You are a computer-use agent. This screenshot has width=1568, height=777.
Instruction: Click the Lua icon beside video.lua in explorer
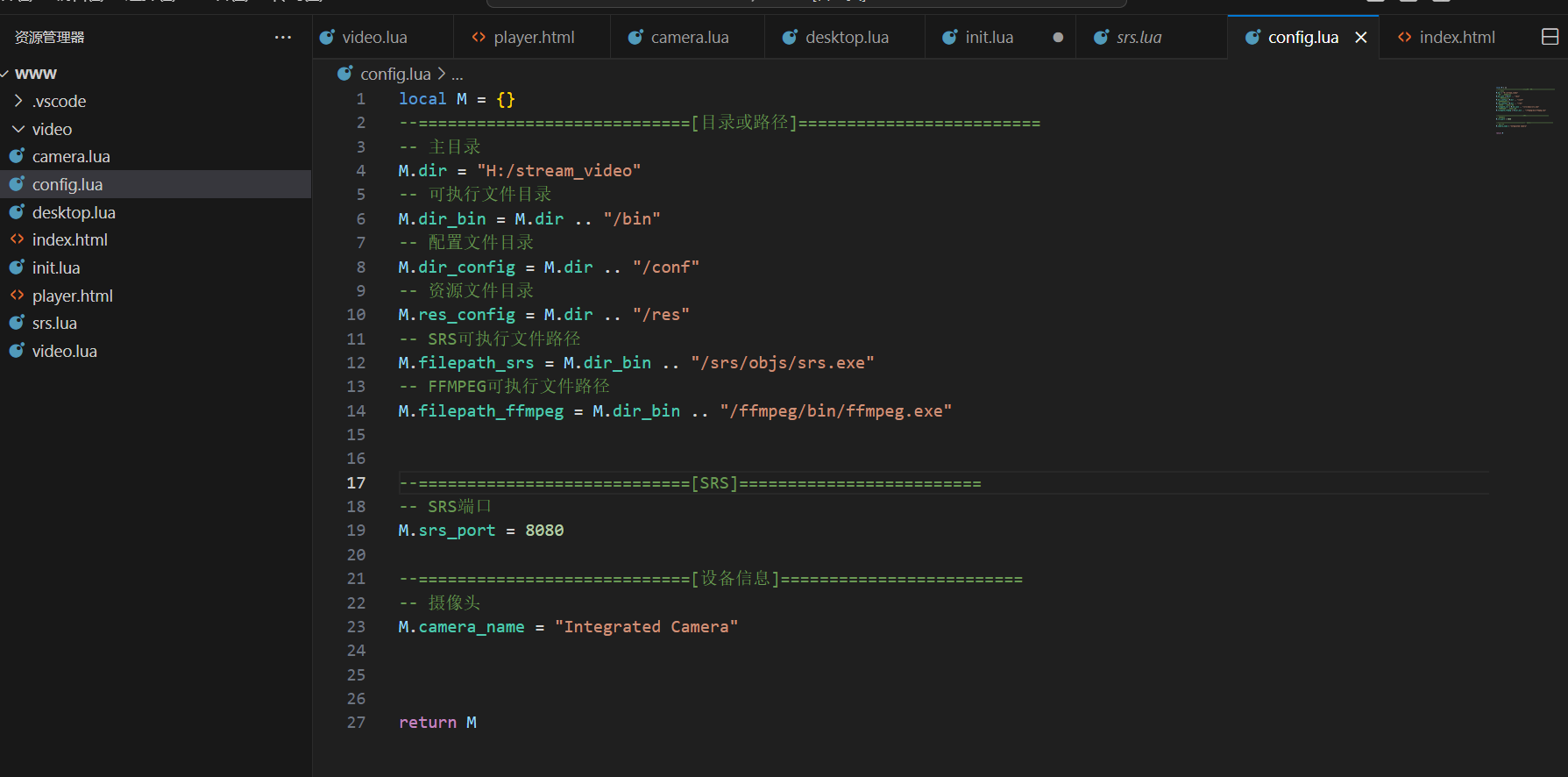click(x=17, y=351)
